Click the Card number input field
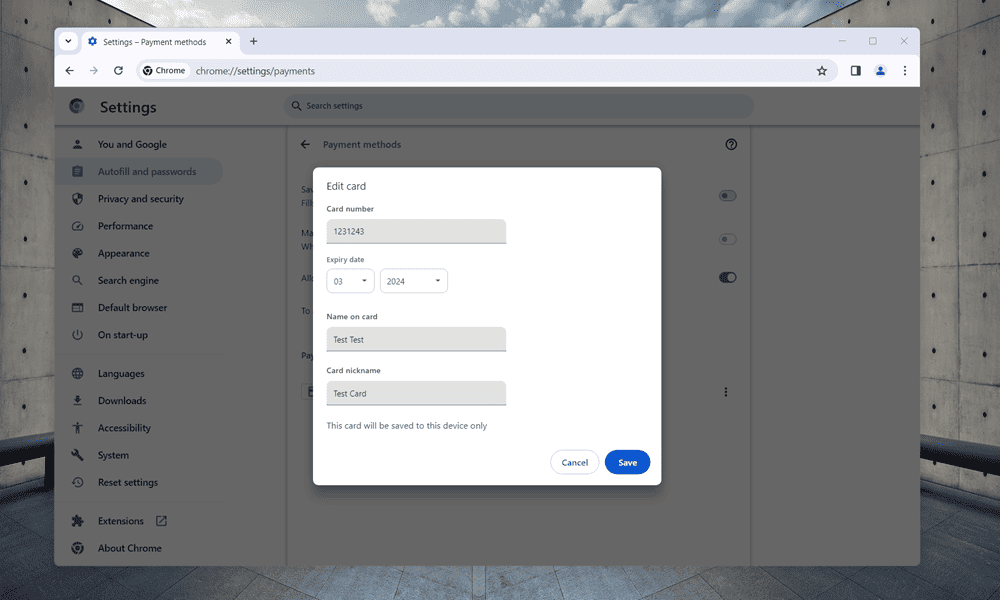Screen dimensions: 1000x600 click(416, 231)
